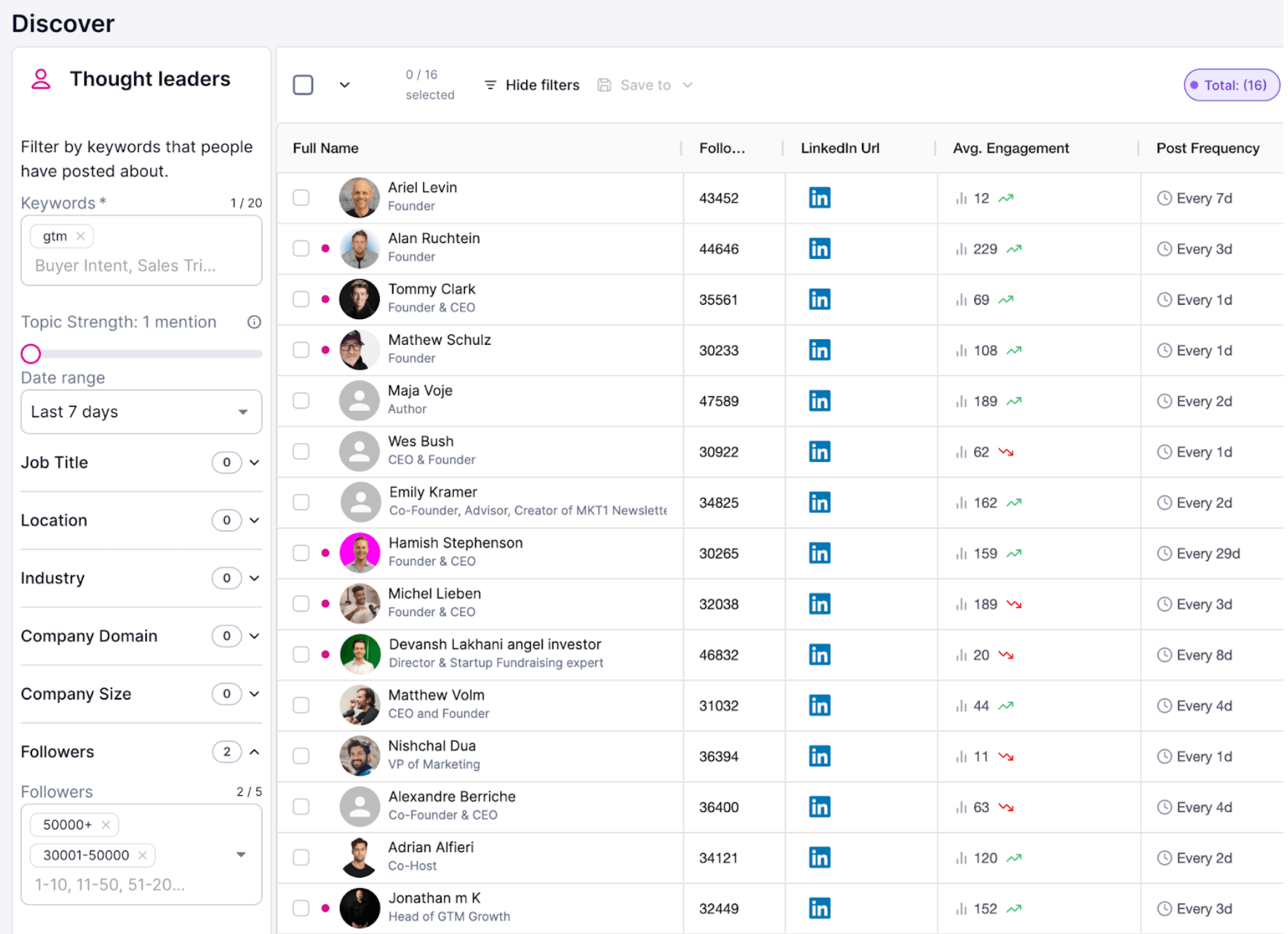
Task: Open Mathew Schulz's LinkedIn icon
Action: tap(820, 350)
